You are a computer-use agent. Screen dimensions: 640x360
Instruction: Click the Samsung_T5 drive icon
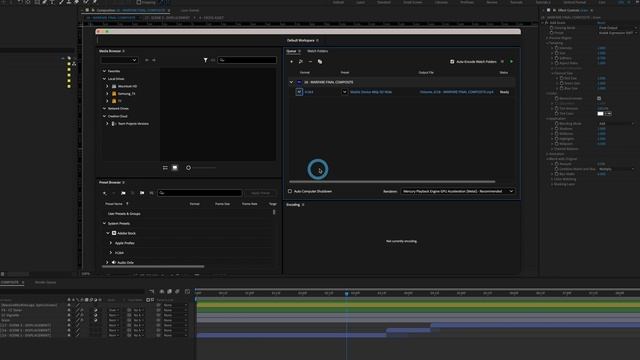click(114, 93)
